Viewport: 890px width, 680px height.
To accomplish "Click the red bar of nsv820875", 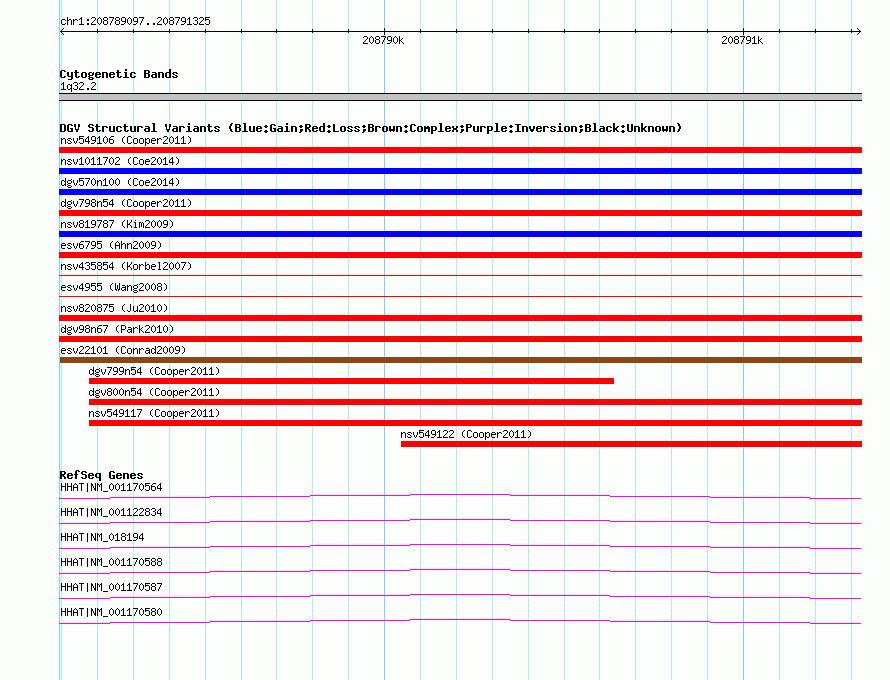I will 460,318.
